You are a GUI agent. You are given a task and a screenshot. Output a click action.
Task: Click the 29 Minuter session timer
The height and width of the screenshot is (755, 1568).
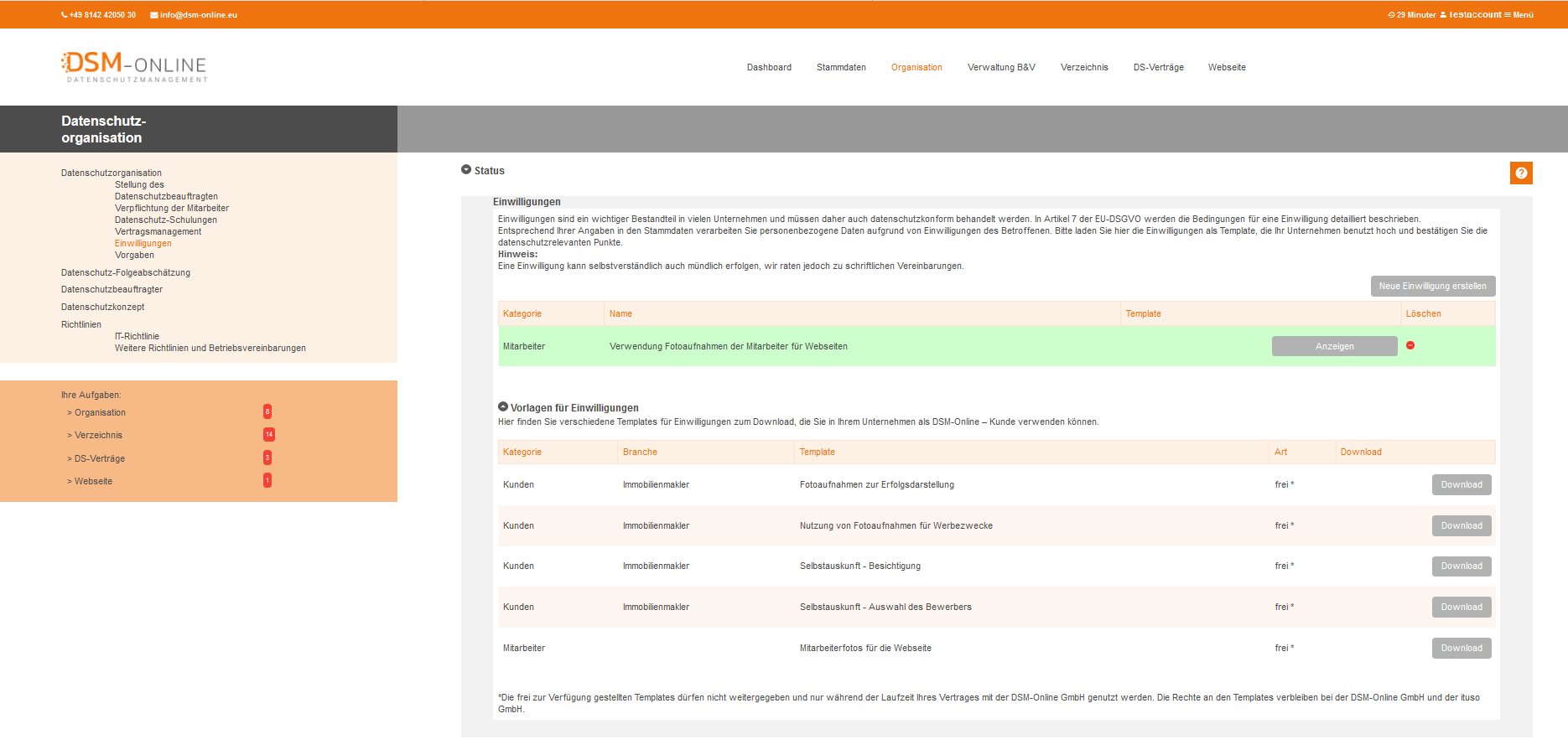(x=1412, y=15)
